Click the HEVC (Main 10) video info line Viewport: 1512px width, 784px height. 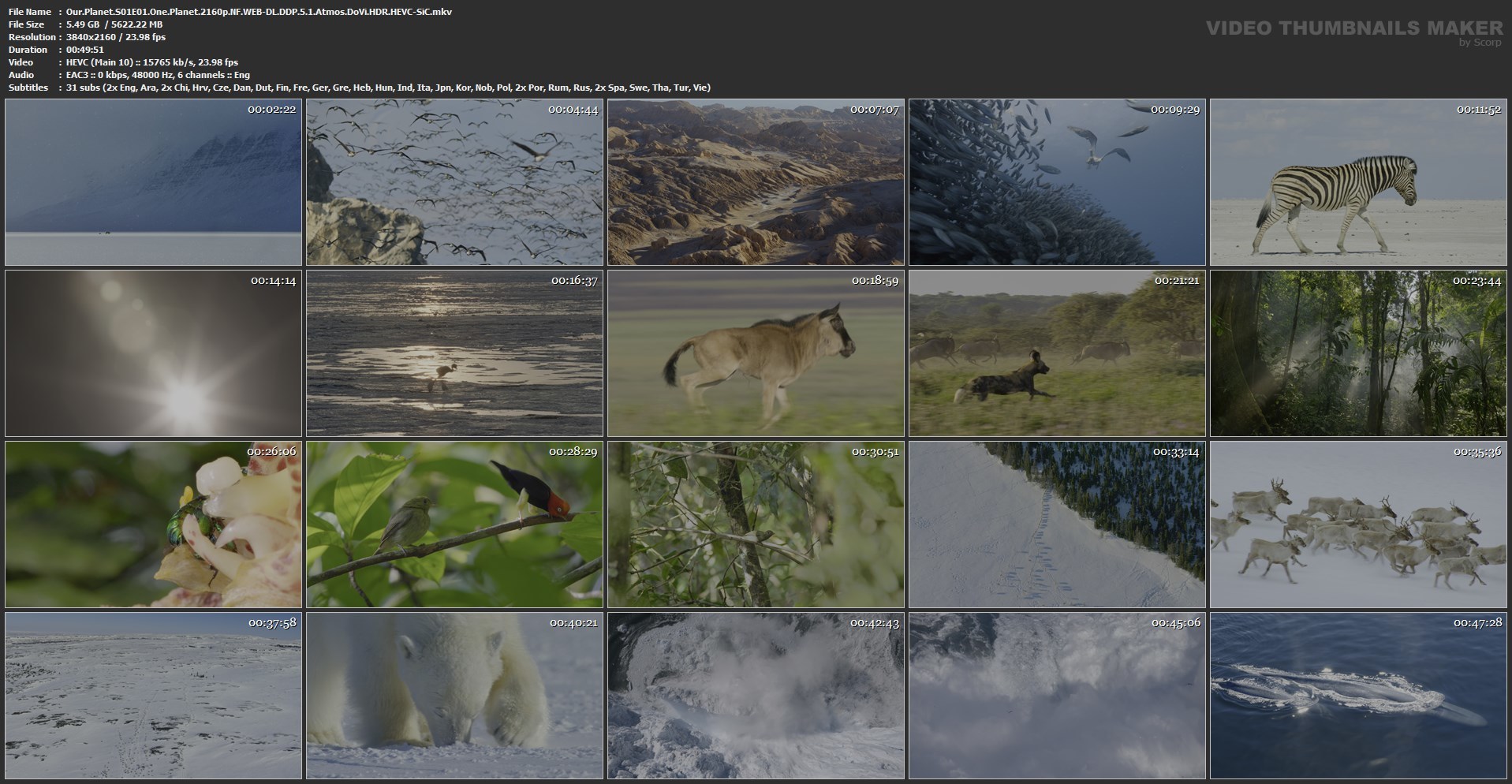click(x=152, y=62)
